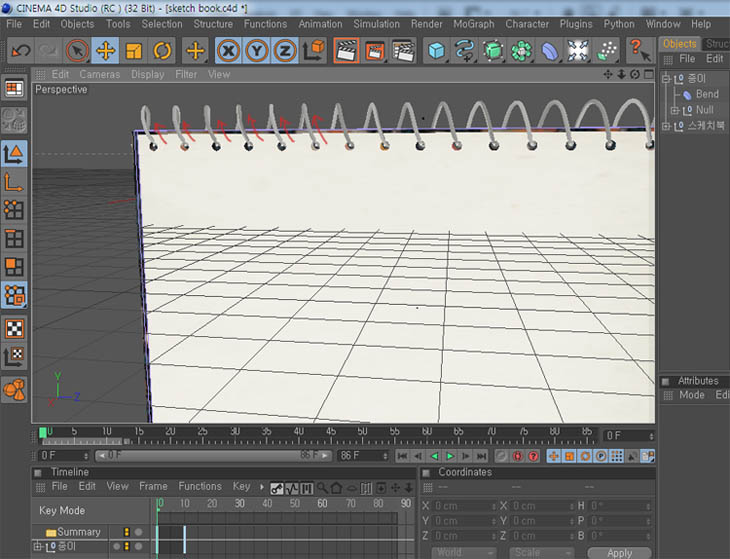
Task: Activate the Scale tool
Action: [x=134, y=50]
